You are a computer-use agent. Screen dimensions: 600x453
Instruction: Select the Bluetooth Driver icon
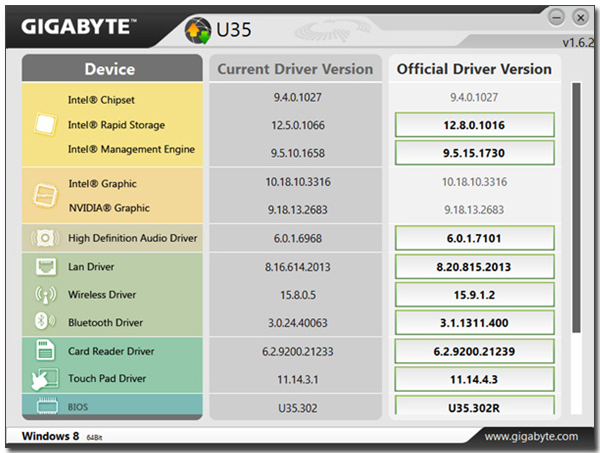point(44,321)
